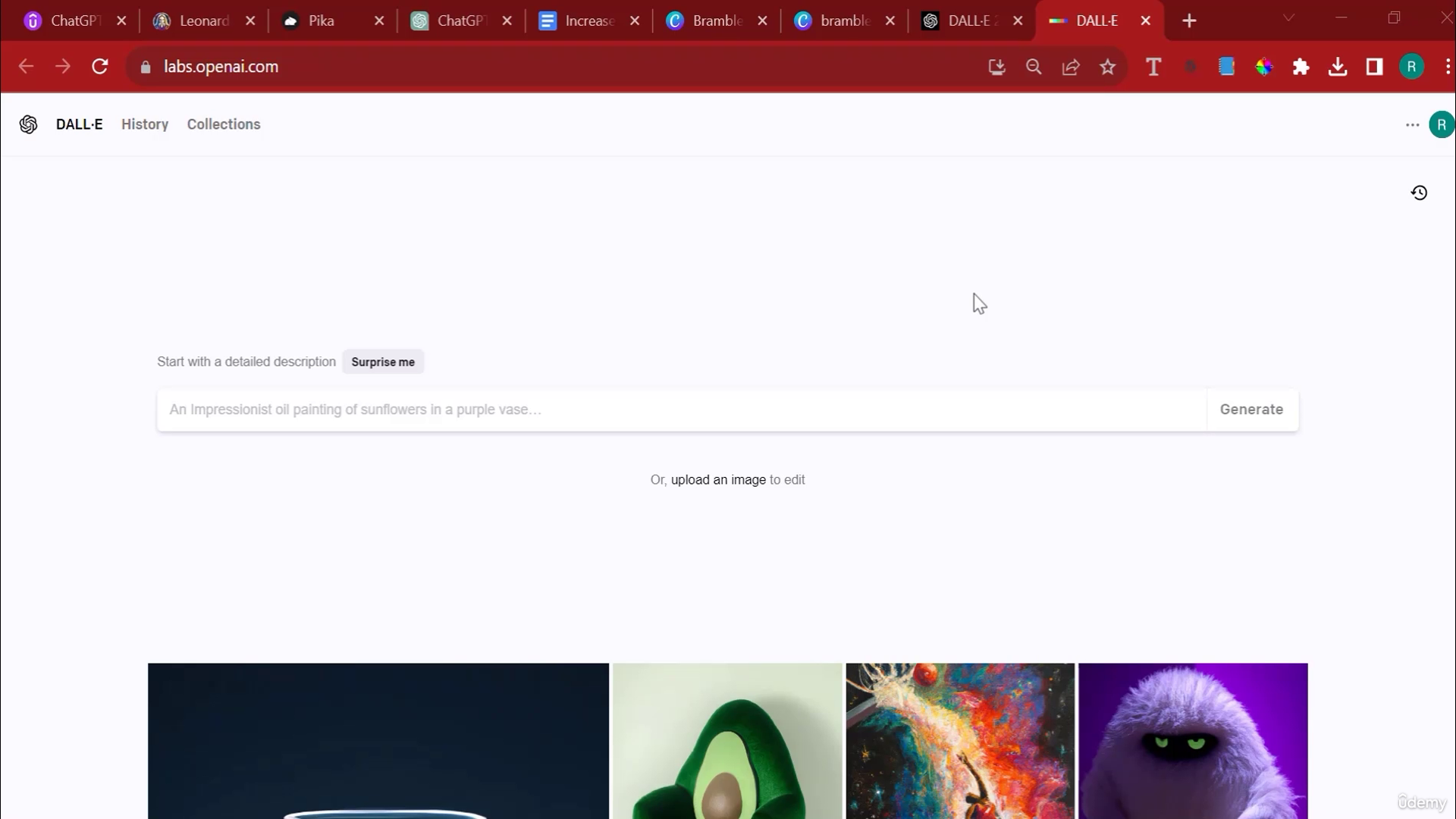The width and height of the screenshot is (1456, 819).
Task: Open the green R account avatar
Action: click(1441, 125)
